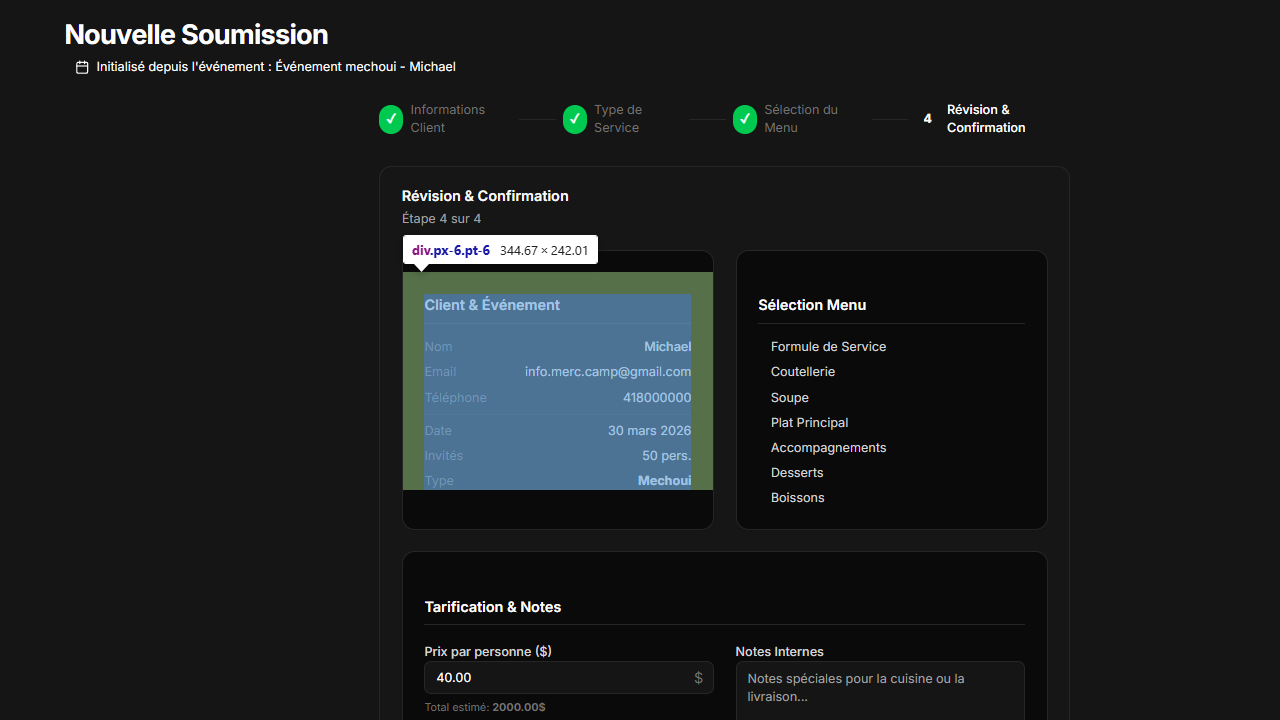This screenshot has height=720, width=1280.
Task: Click the Nouvelle Soumission heading
Action: coord(196,34)
